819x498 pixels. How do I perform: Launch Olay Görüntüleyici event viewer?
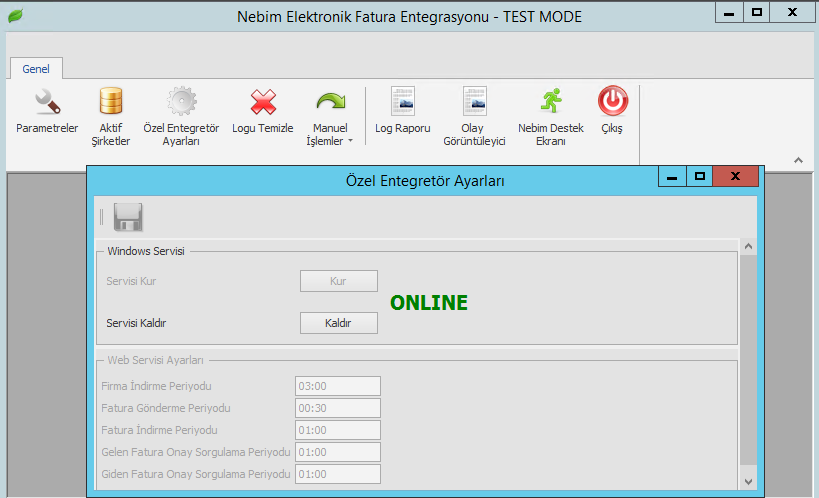(x=474, y=102)
